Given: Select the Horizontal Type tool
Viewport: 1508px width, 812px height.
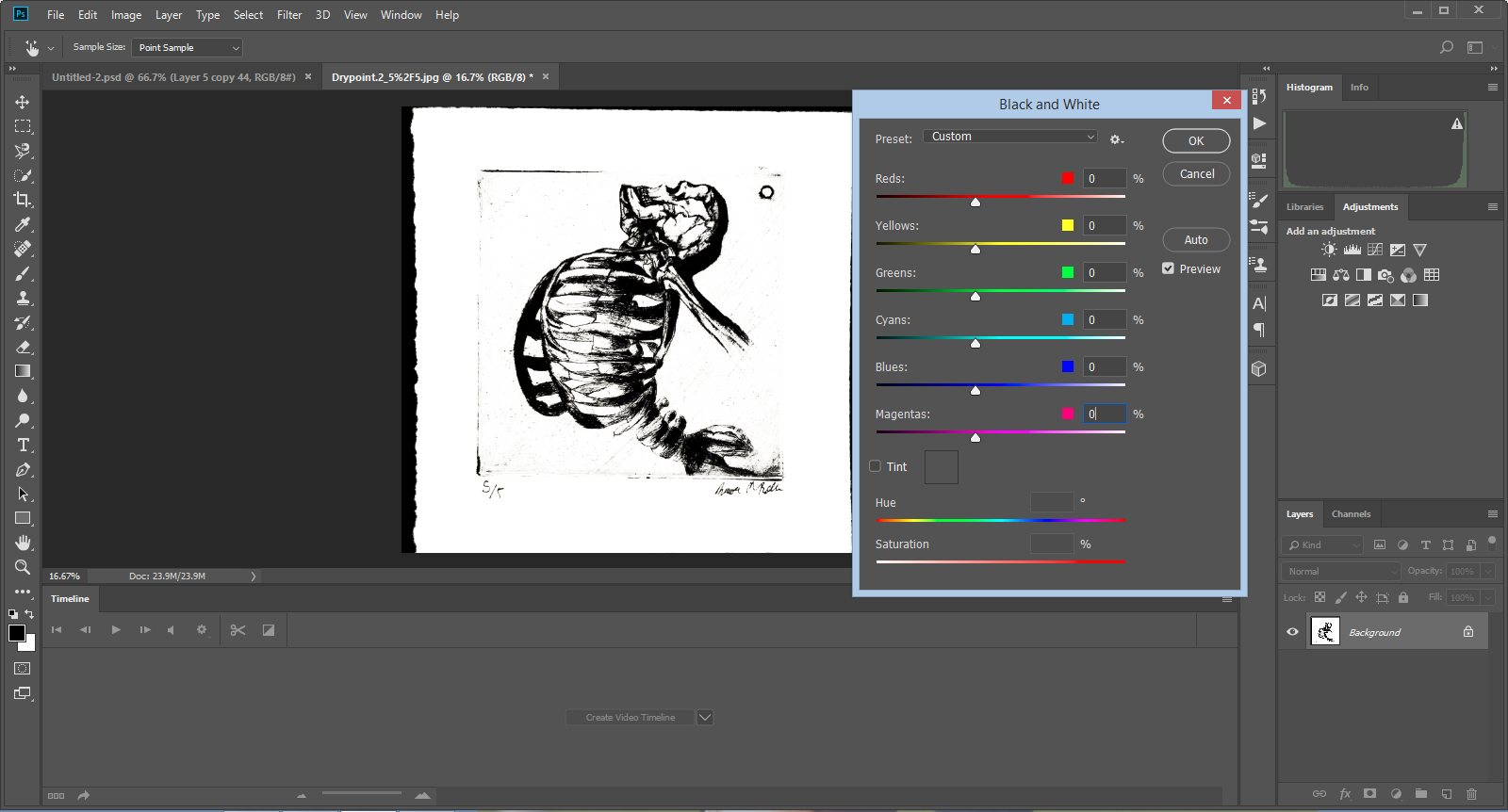Looking at the screenshot, I should click(x=23, y=445).
